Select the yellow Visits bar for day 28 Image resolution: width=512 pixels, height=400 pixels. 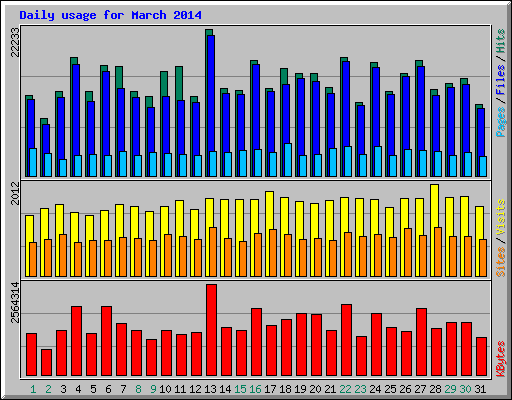tap(434, 206)
